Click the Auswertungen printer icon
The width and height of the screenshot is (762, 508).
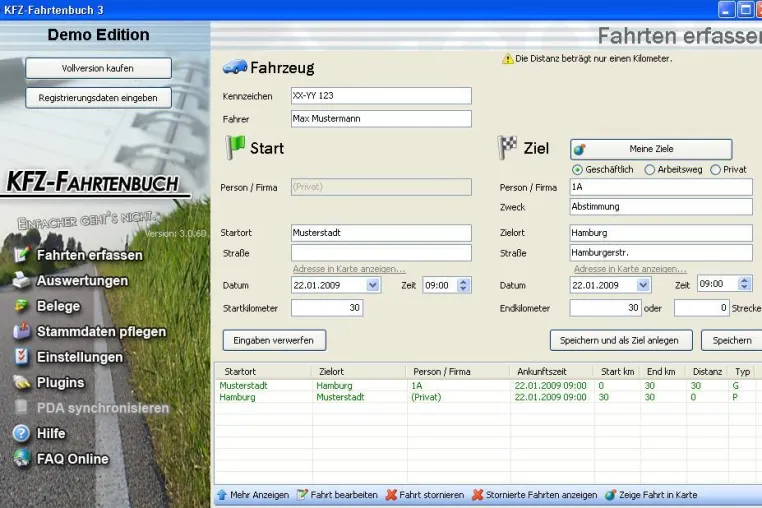click(x=21, y=280)
